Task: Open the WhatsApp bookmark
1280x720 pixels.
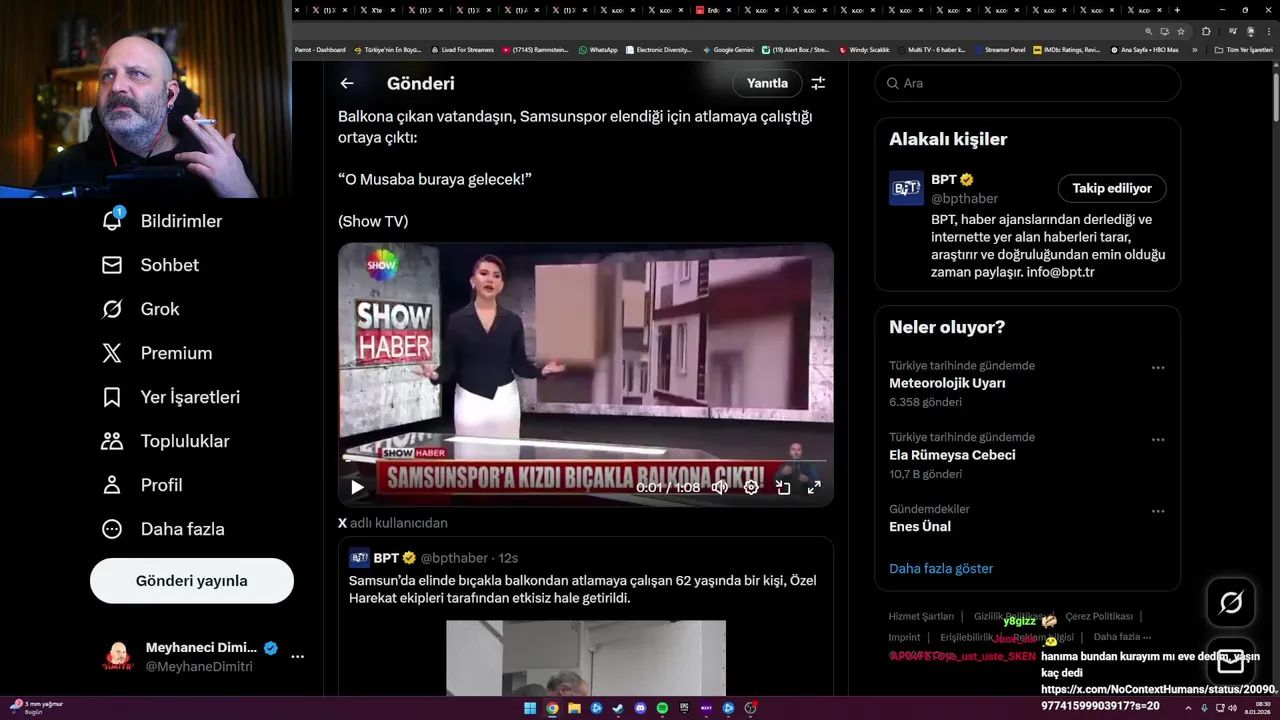Action: click(x=598, y=50)
